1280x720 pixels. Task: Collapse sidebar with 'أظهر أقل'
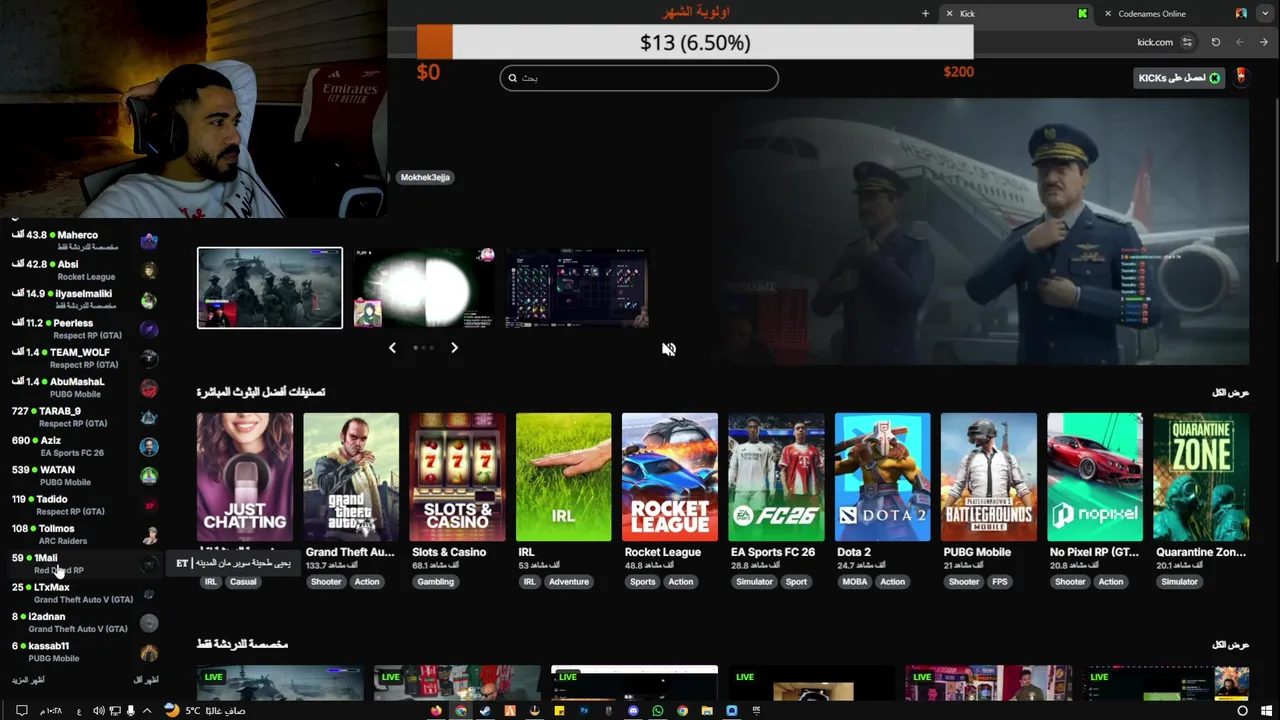pyautogui.click(x=146, y=680)
